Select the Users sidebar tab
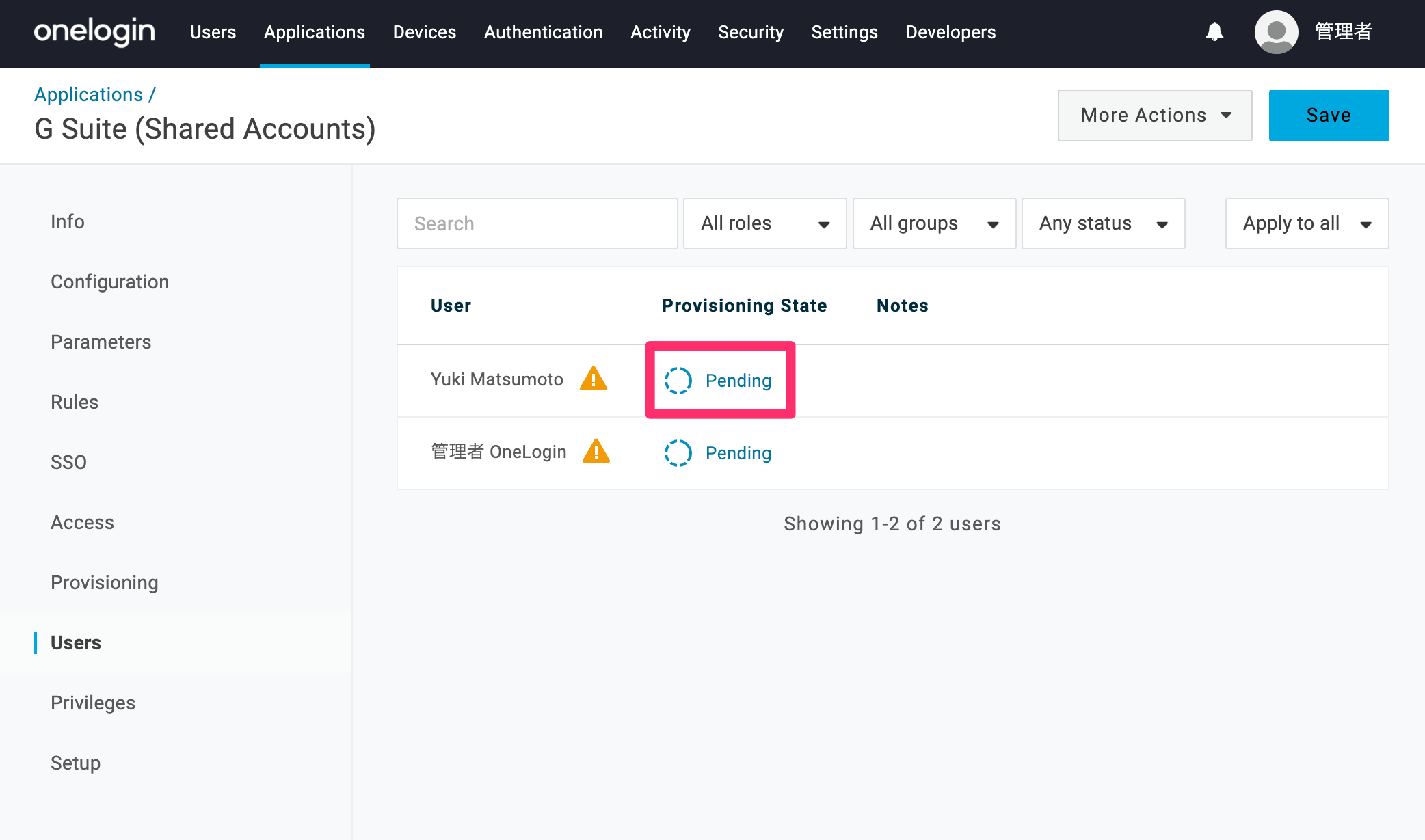1425x840 pixels. 75,642
